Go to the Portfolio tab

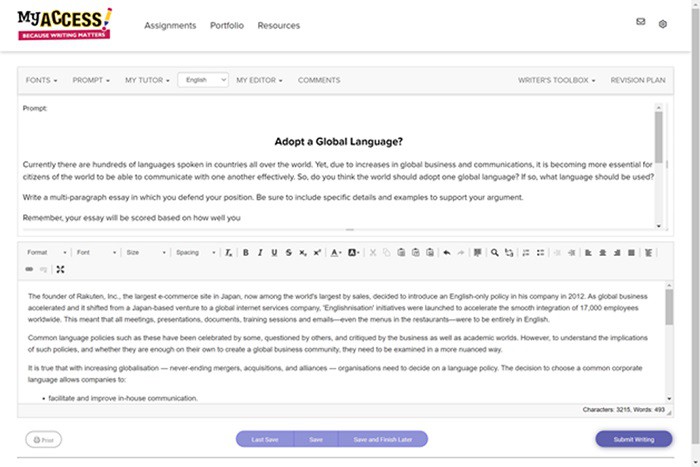coord(227,25)
